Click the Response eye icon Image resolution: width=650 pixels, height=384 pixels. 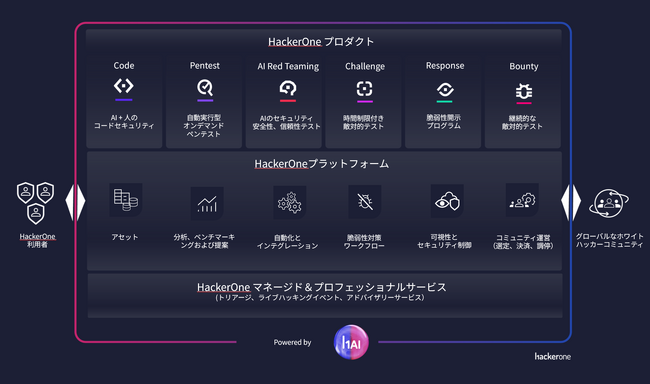pyautogui.click(x=445, y=89)
